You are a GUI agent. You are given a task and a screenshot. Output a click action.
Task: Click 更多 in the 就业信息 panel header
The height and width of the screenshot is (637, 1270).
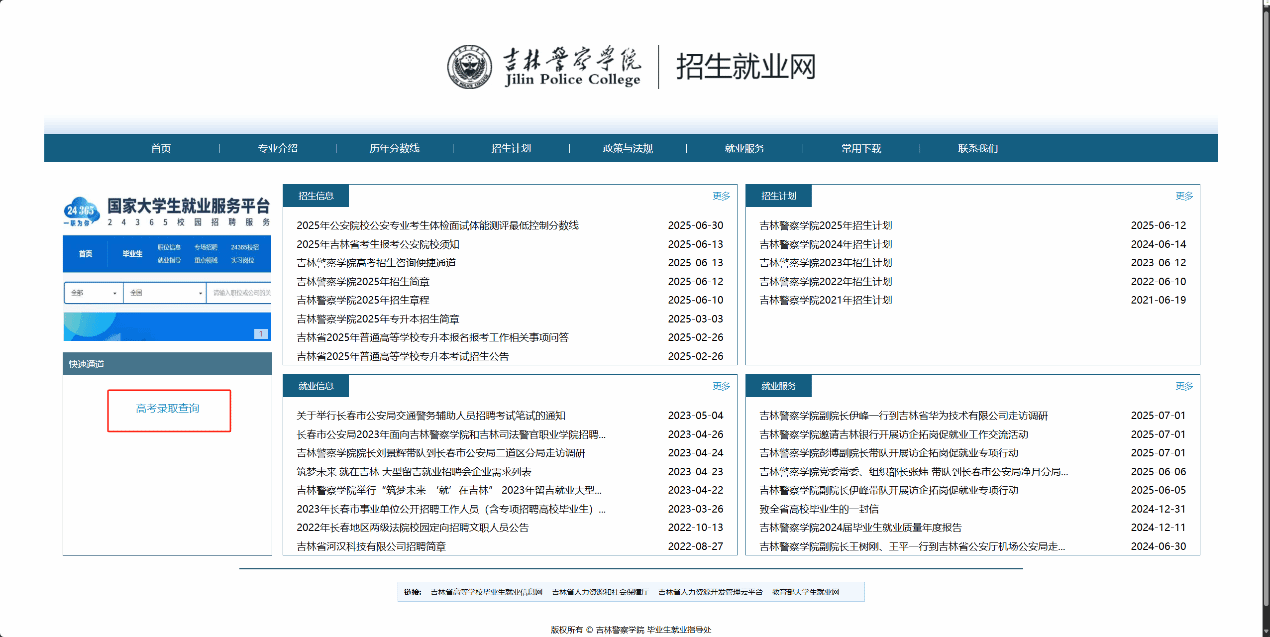click(x=722, y=386)
